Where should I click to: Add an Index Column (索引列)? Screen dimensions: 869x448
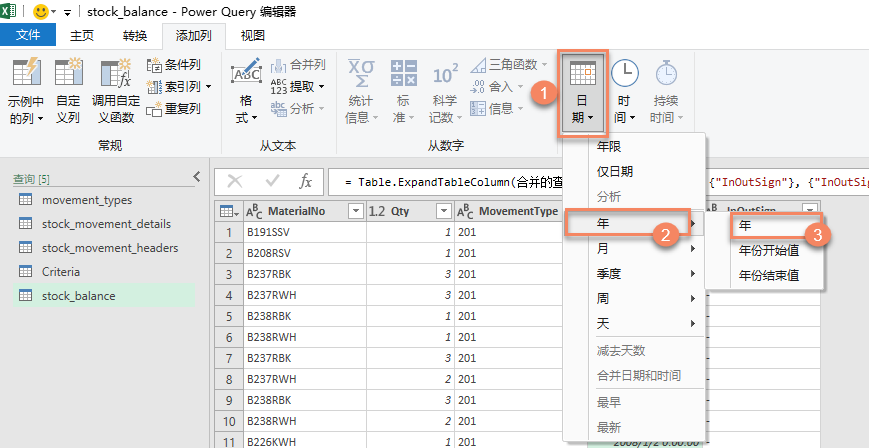coord(178,86)
